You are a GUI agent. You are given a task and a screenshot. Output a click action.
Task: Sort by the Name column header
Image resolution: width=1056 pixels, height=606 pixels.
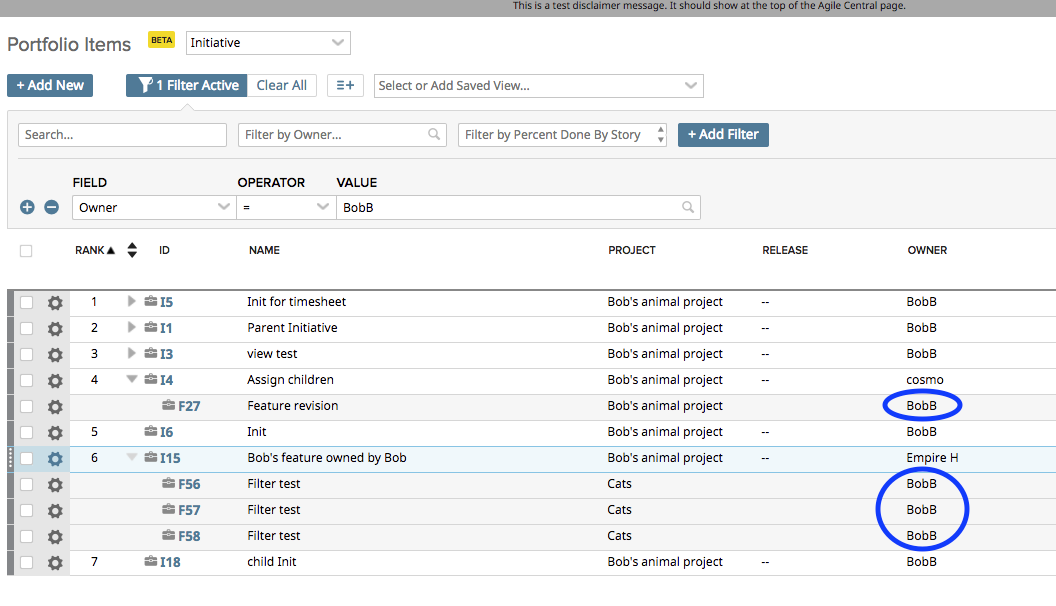click(264, 251)
